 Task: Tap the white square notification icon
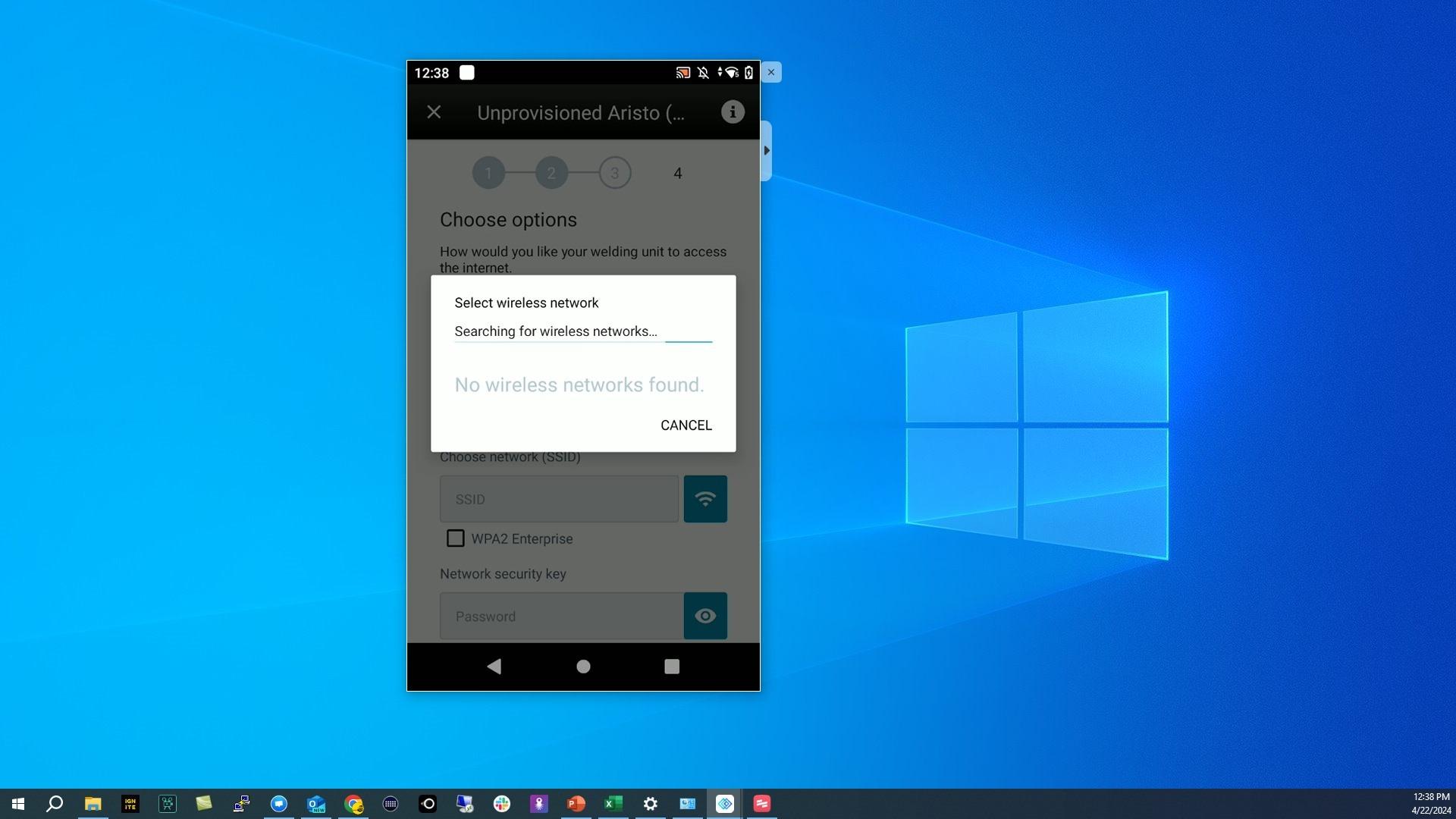(467, 73)
